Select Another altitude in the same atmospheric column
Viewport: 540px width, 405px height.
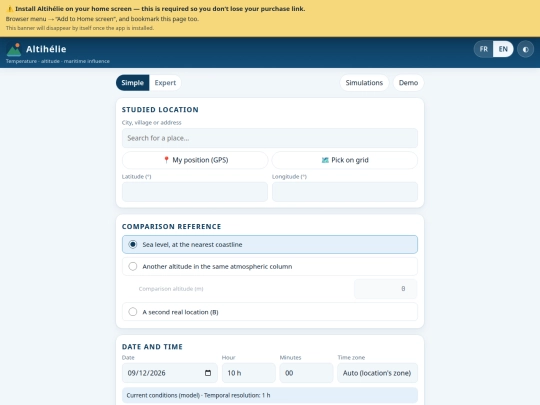pyautogui.click(x=270, y=267)
